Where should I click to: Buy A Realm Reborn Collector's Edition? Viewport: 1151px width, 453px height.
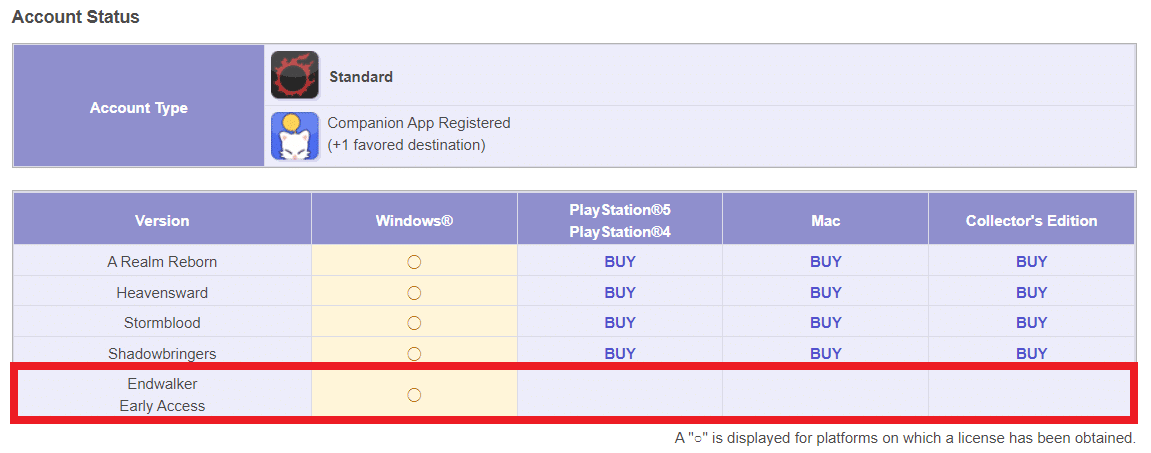pyautogui.click(x=1031, y=261)
